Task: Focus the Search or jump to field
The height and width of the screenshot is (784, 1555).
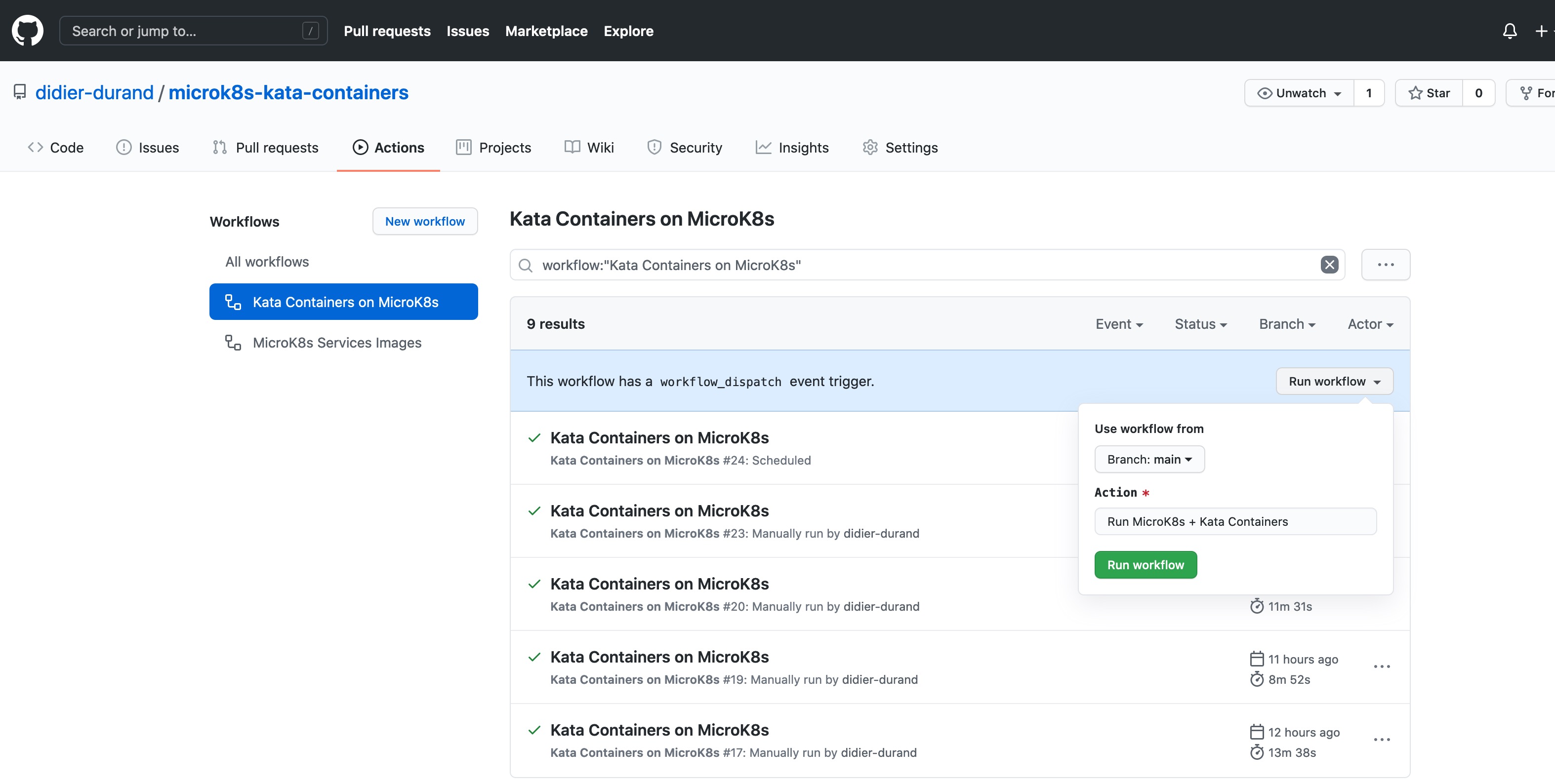Action: pos(193,31)
